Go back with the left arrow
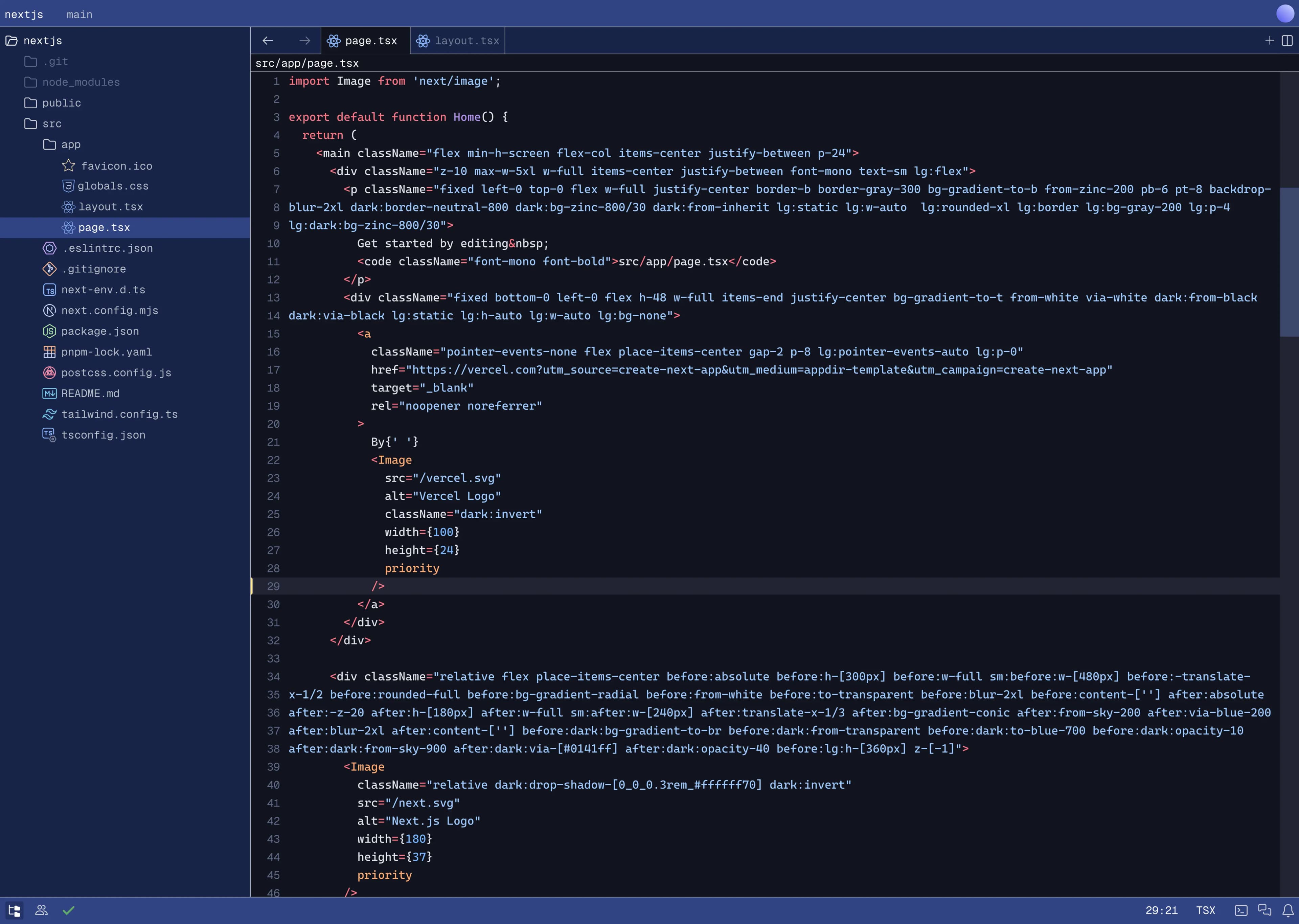This screenshot has height=924, width=1299. point(268,40)
